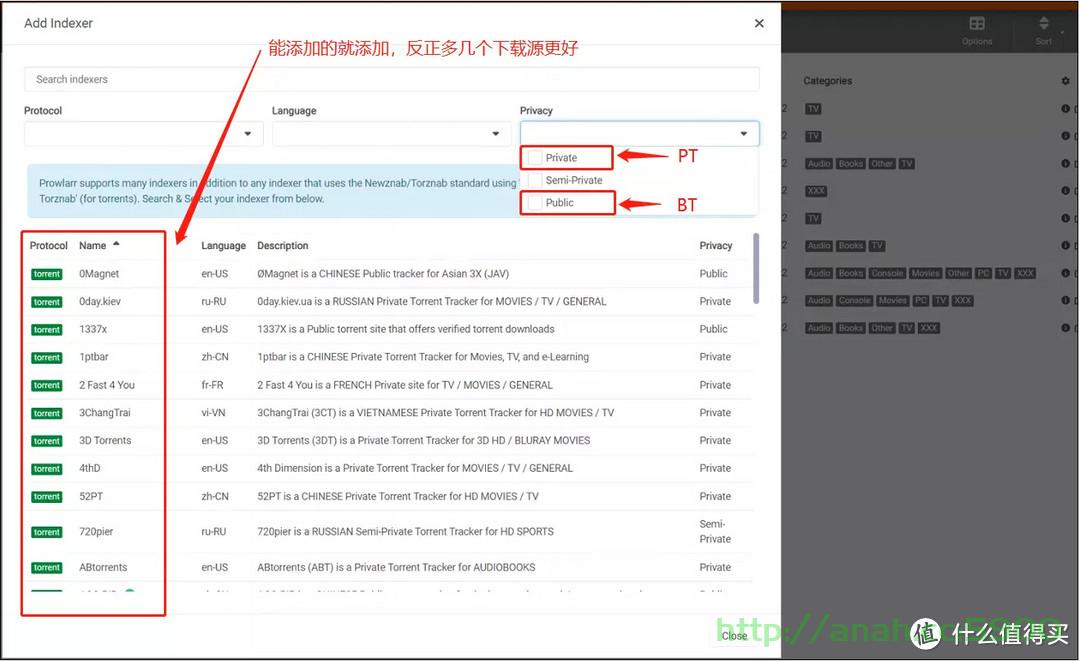Click torrent badge in the 0Magnet row

[x=47, y=274]
